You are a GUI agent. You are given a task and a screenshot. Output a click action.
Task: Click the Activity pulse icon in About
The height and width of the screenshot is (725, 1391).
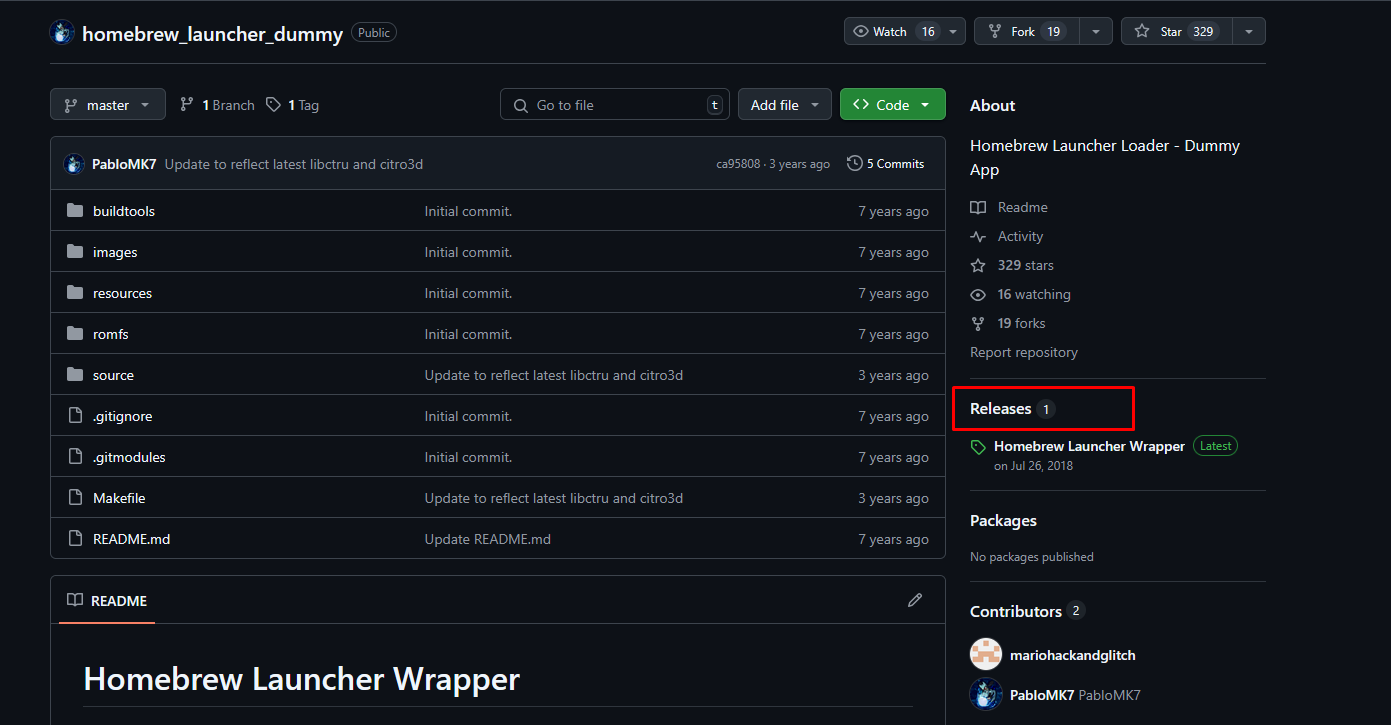pos(978,236)
